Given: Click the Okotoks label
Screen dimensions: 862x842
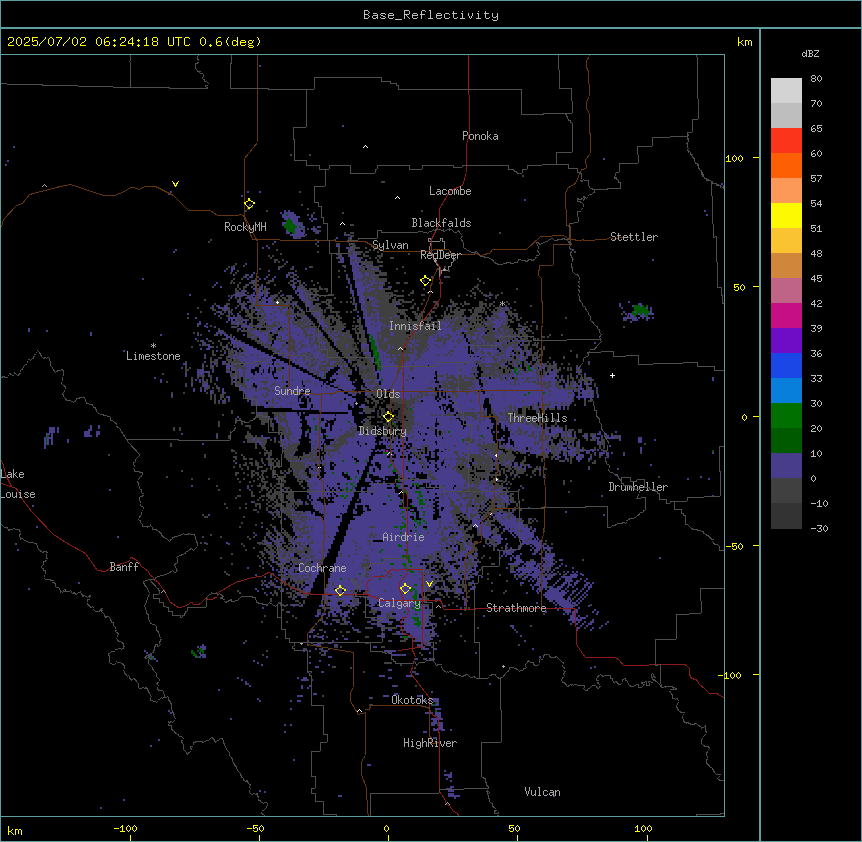Looking at the screenshot, I should click(412, 700).
